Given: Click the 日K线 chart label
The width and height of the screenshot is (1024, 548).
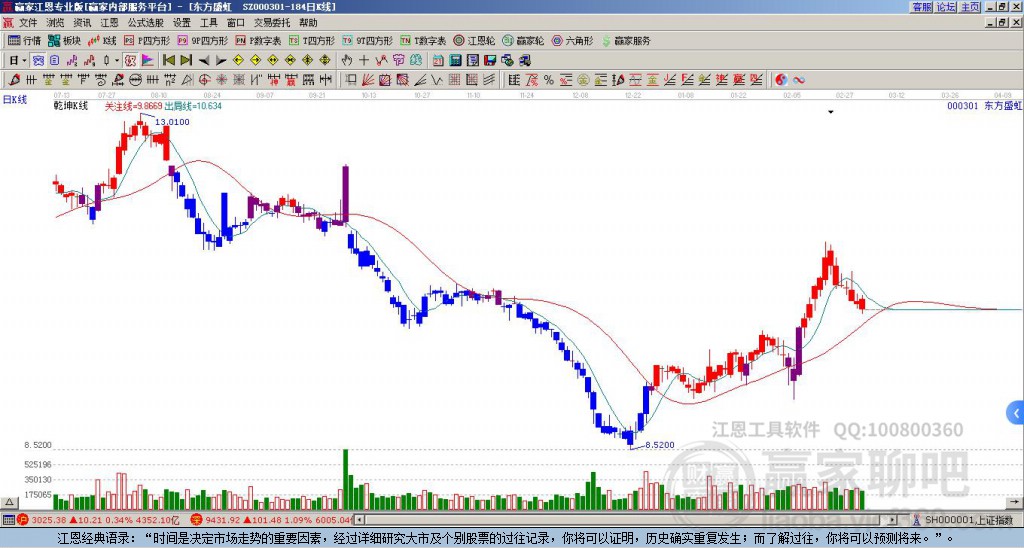Looking at the screenshot, I should pos(15,99).
